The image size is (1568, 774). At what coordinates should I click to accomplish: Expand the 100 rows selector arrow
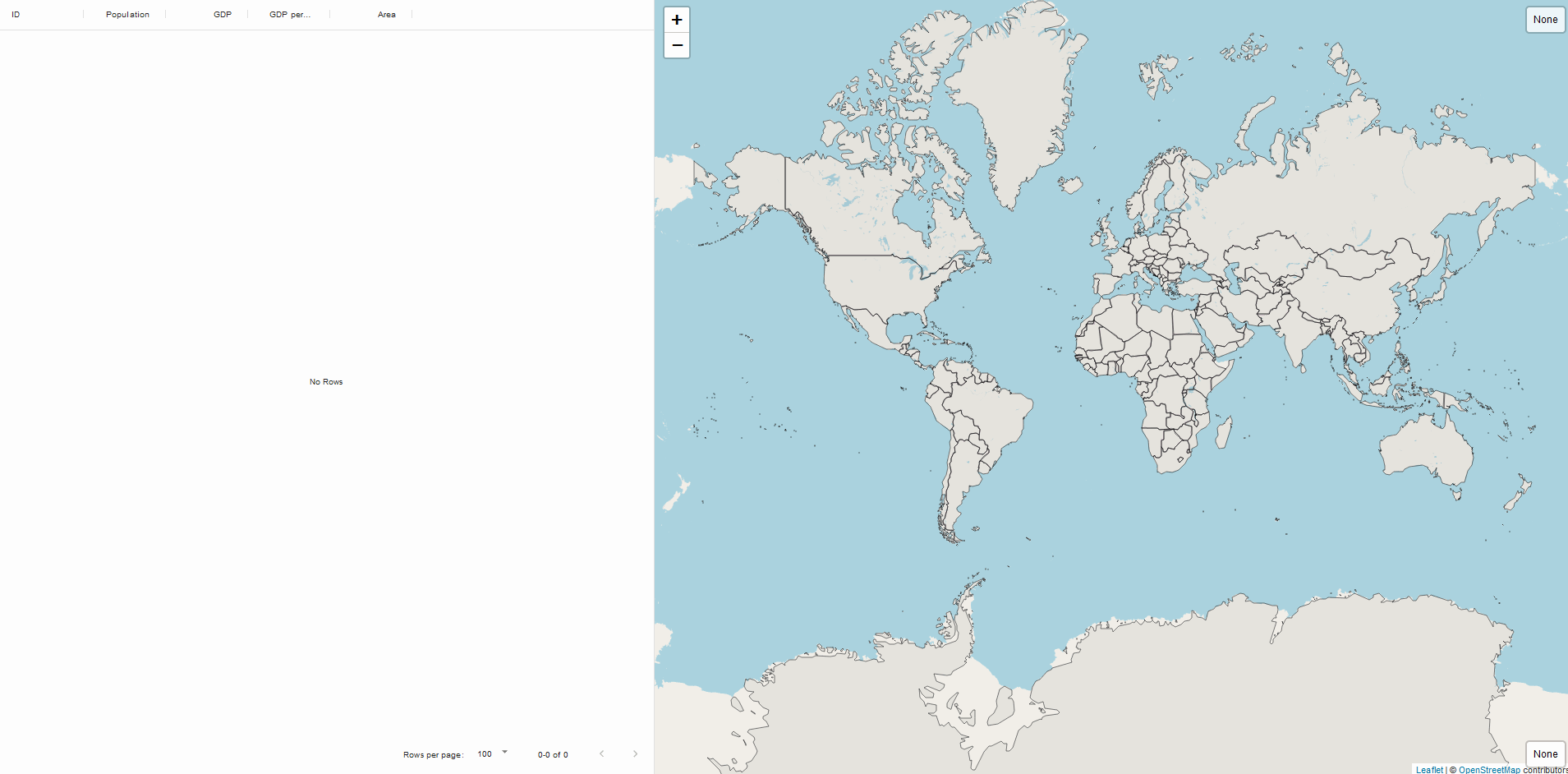tap(505, 751)
